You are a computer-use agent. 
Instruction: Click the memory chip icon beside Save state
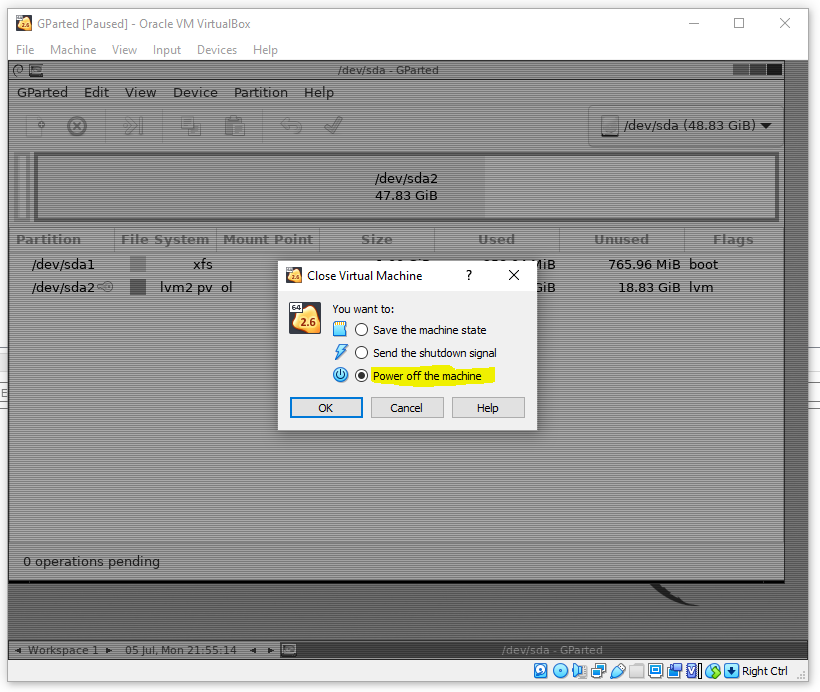(340, 329)
